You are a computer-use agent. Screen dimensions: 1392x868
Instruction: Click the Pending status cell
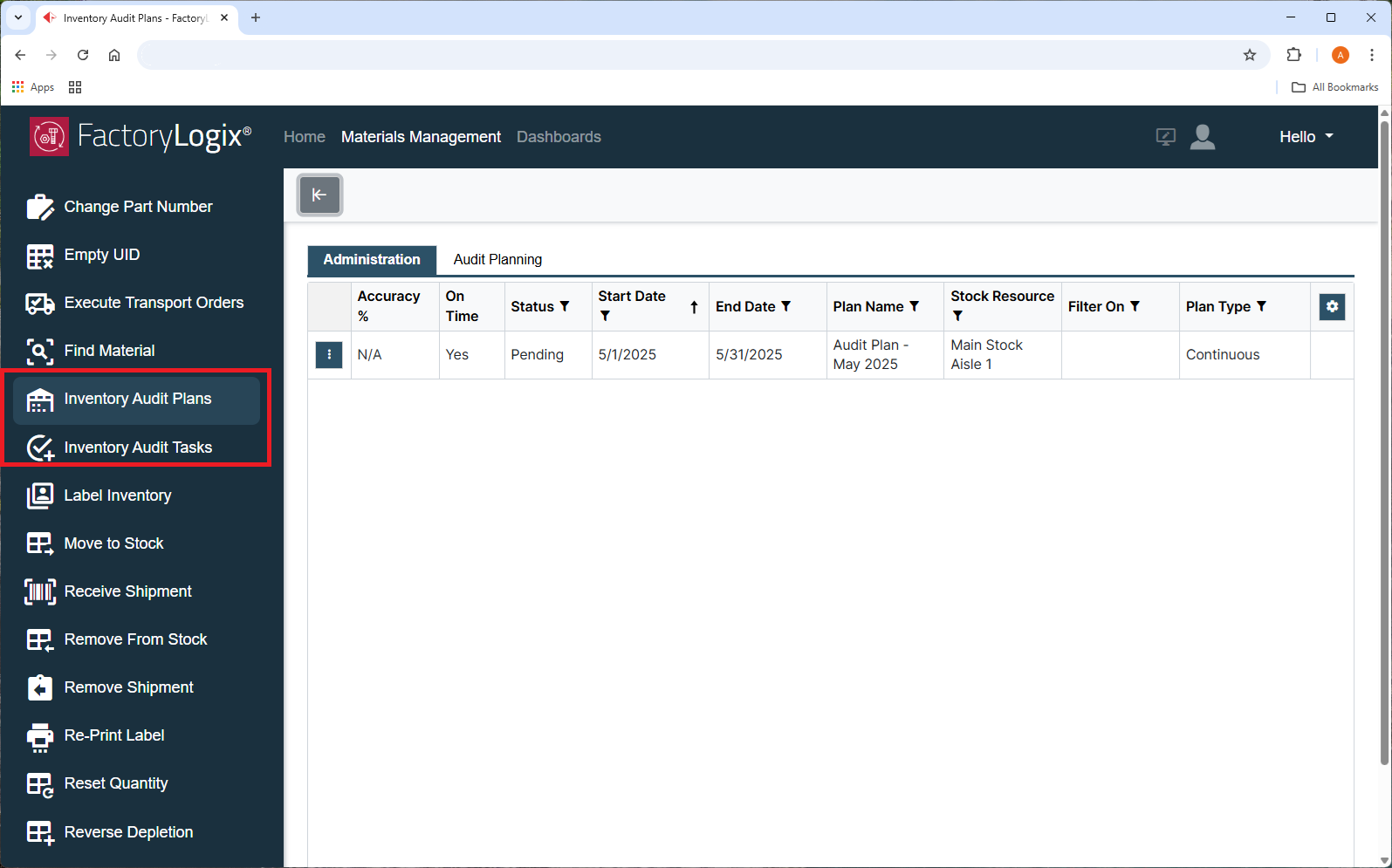tap(548, 355)
